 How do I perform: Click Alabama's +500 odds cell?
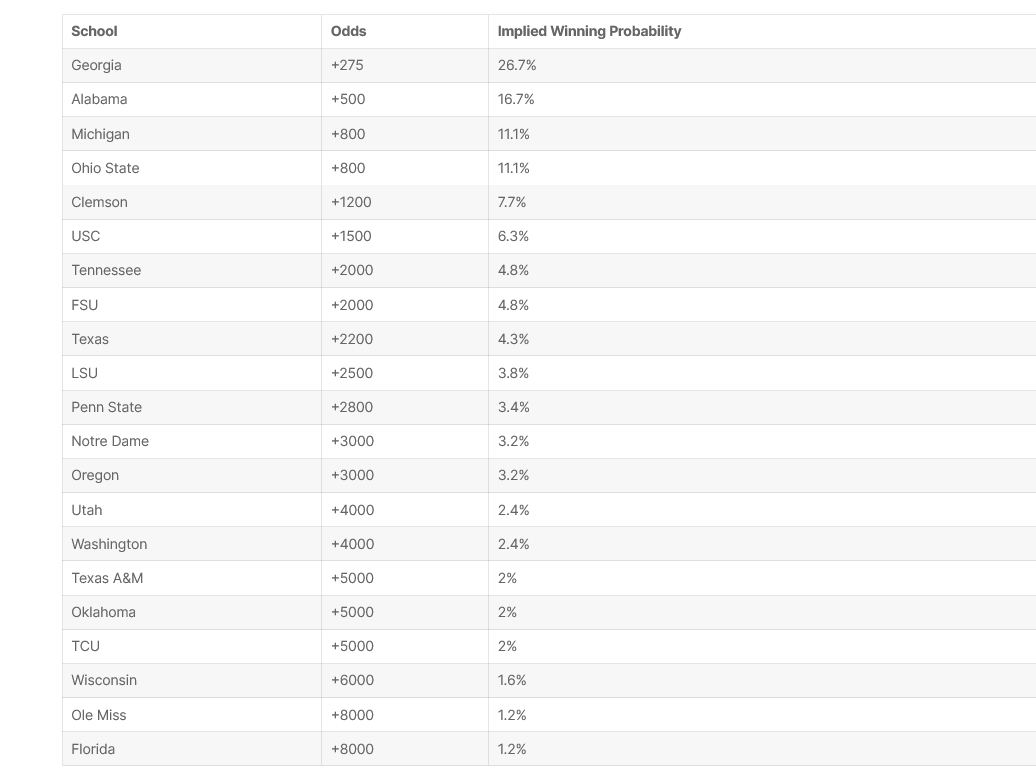(348, 99)
